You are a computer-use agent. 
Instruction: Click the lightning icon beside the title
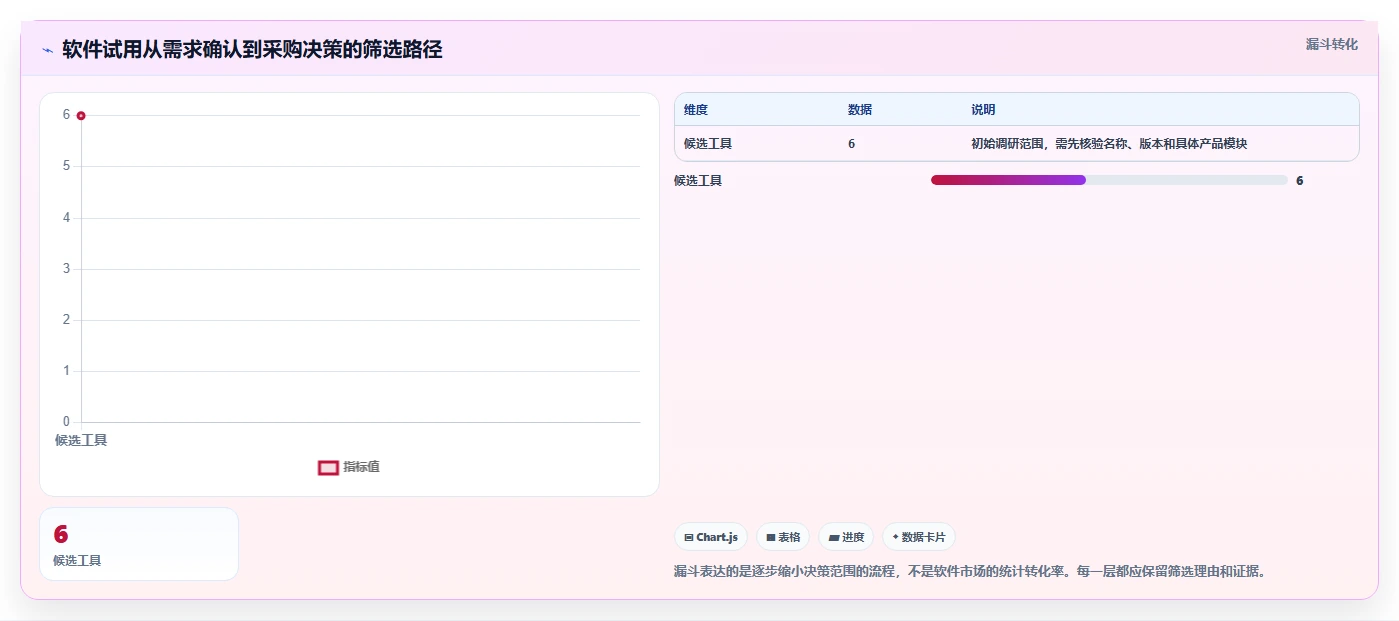[x=47, y=50]
